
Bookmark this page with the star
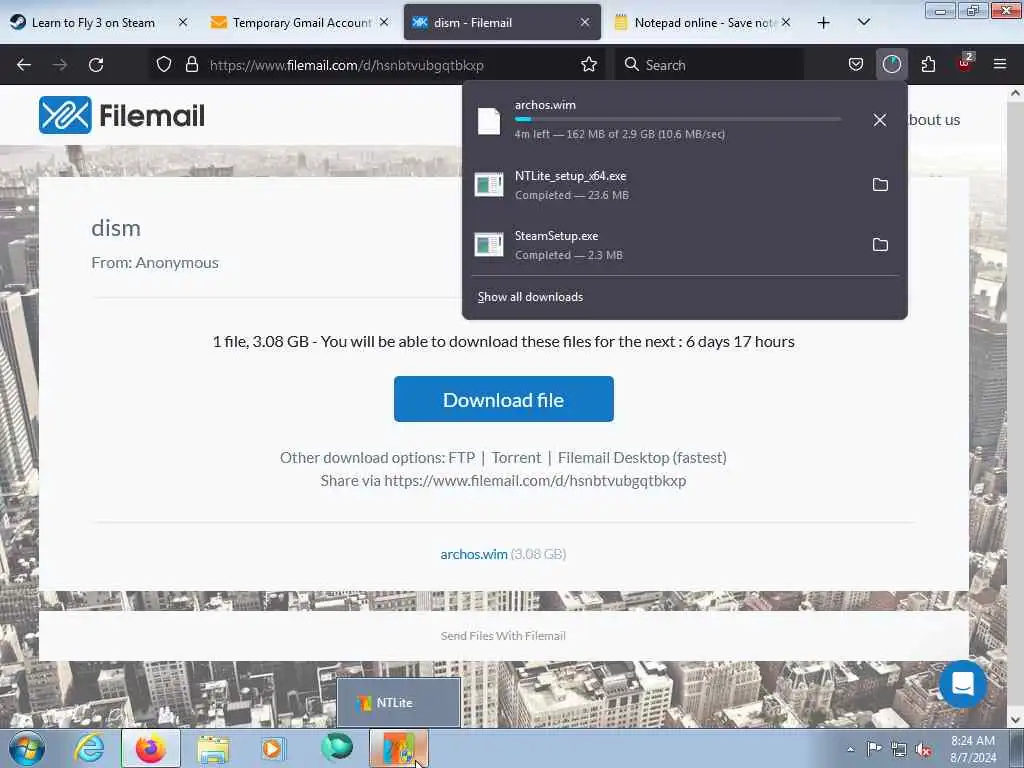pos(589,64)
